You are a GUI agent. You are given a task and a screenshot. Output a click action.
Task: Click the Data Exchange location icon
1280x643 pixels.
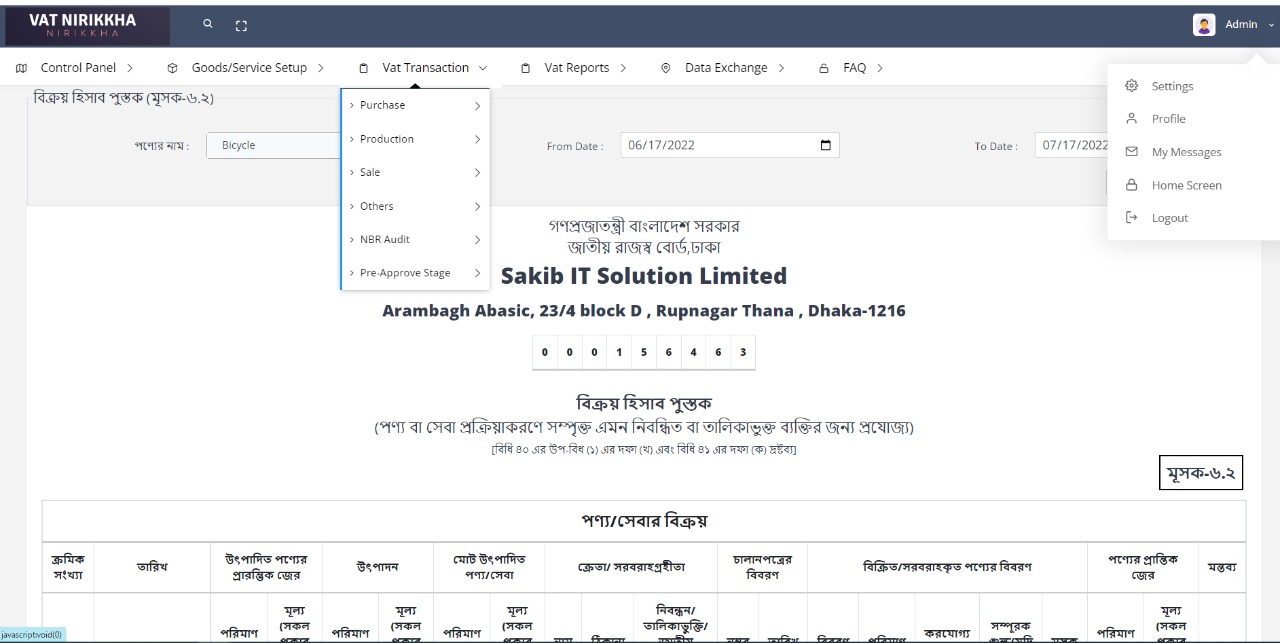[665, 68]
